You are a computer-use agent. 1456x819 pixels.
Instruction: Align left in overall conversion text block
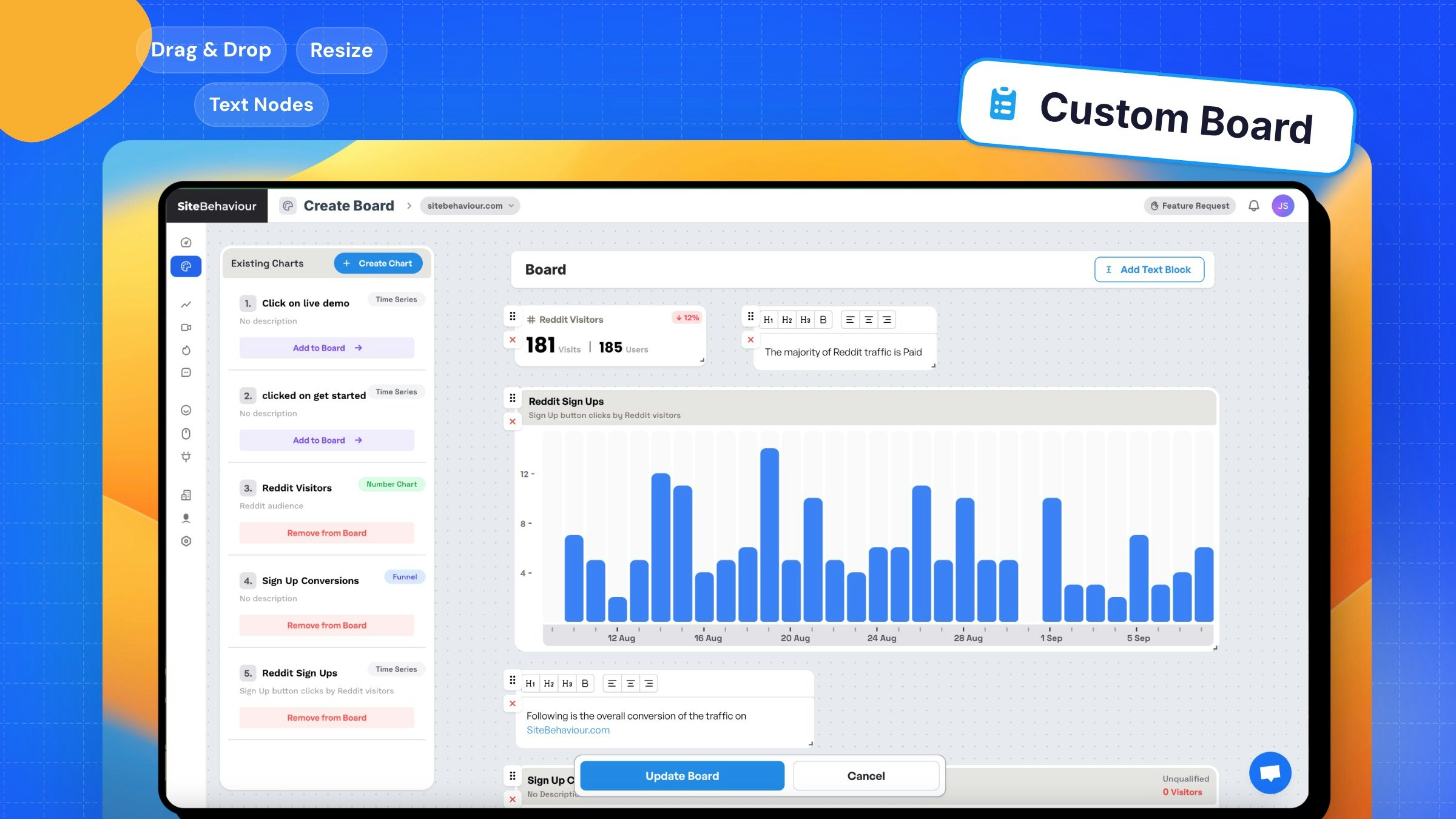612,684
